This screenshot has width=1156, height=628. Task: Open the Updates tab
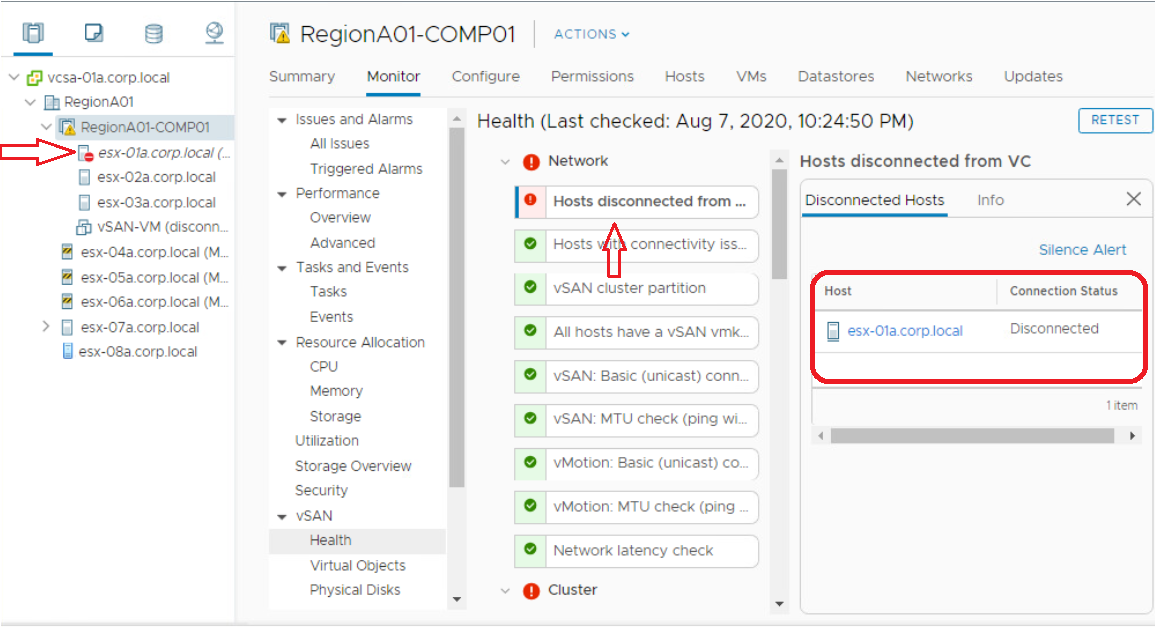point(1033,77)
